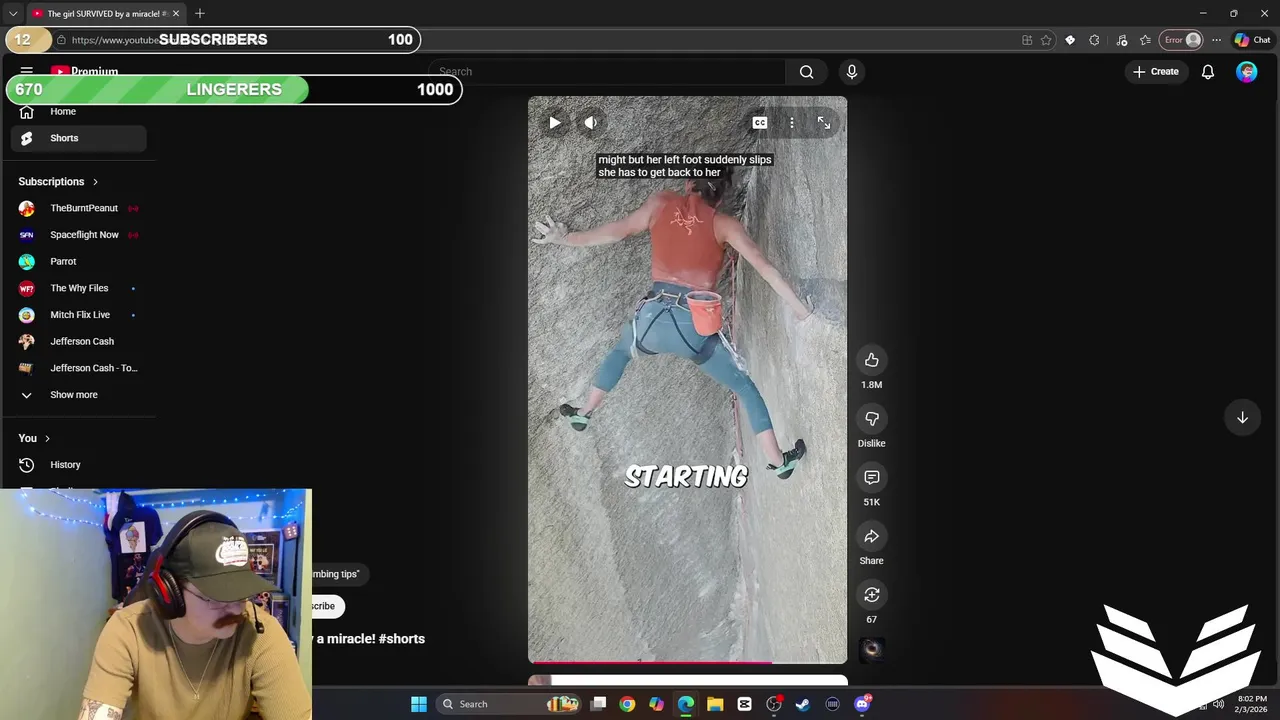Go to Home in the sidebar
The width and height of the screenshot is (1280, 720).
[x=79, y=112]
